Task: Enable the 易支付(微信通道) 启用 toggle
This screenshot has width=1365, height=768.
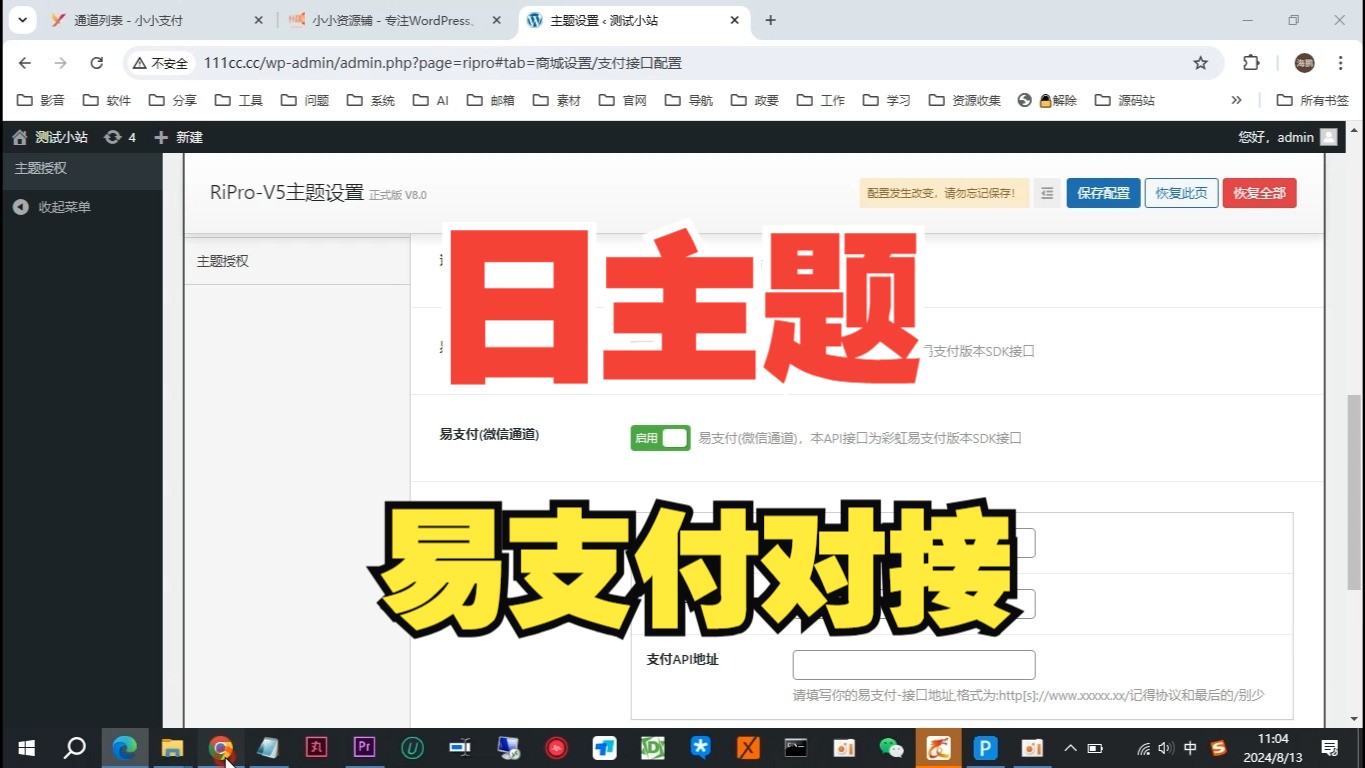Action: click(x=660, y=437)
